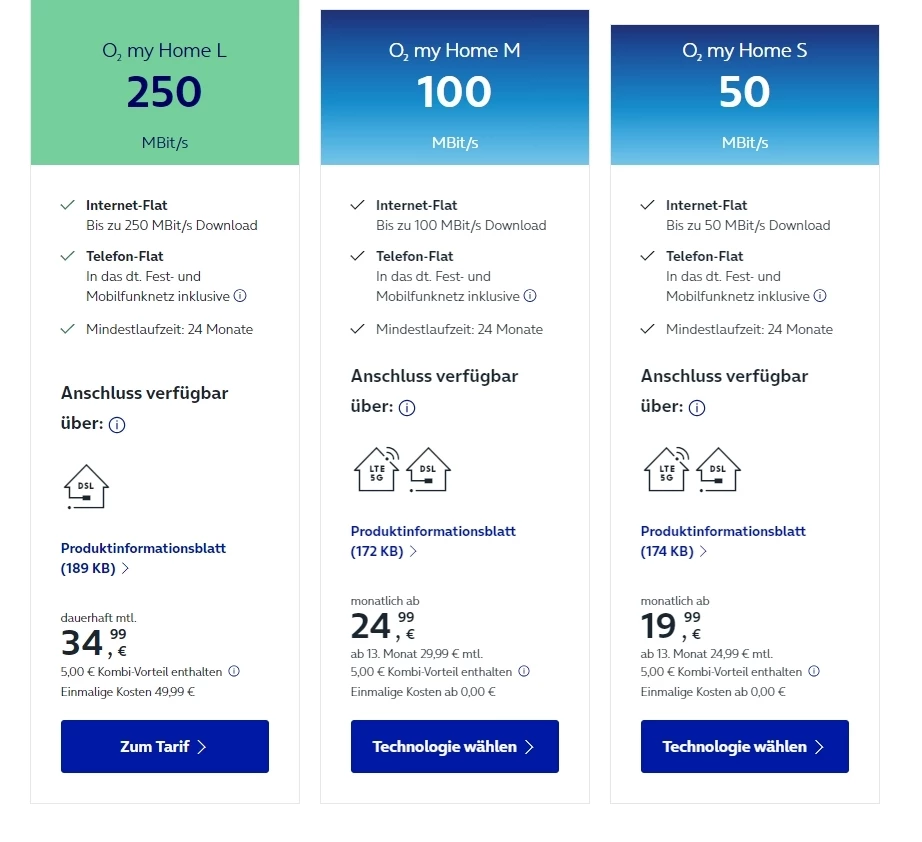Show Kombi-Vorteil info in Home L card
This screenshot has width=922, height=842.
(234, 672)
